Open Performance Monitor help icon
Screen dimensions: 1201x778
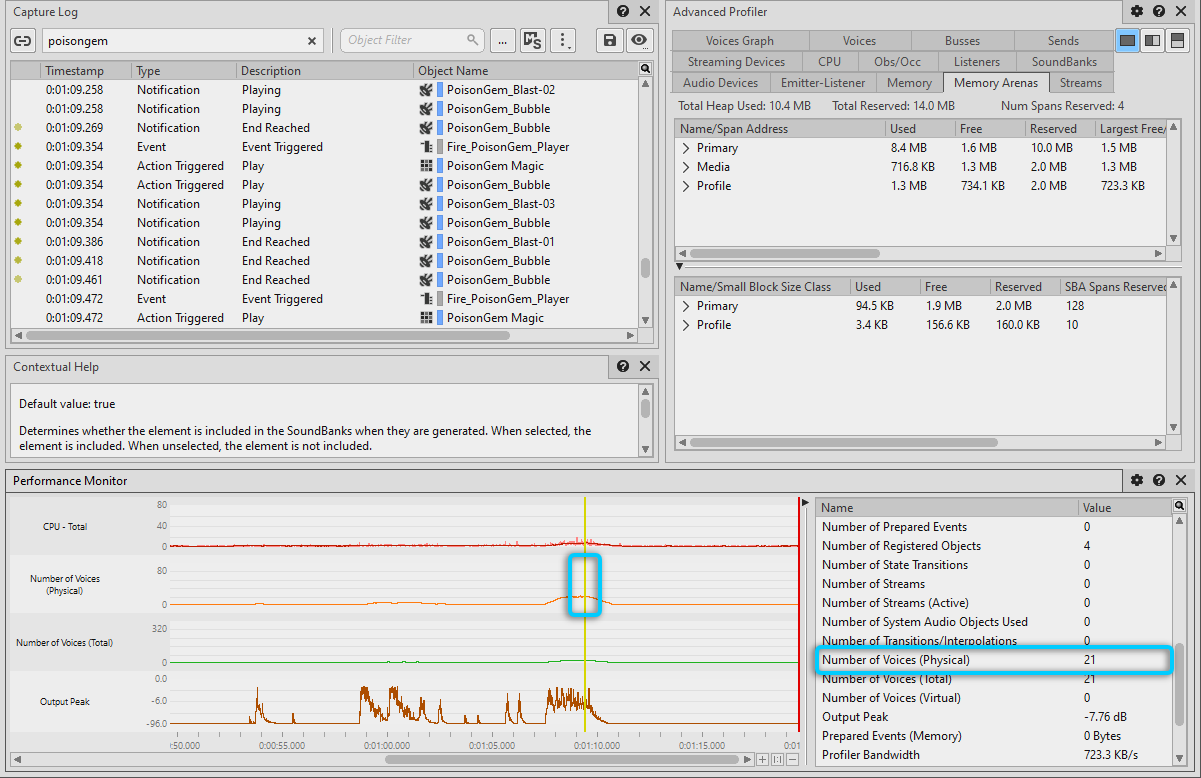point(1159,481)
